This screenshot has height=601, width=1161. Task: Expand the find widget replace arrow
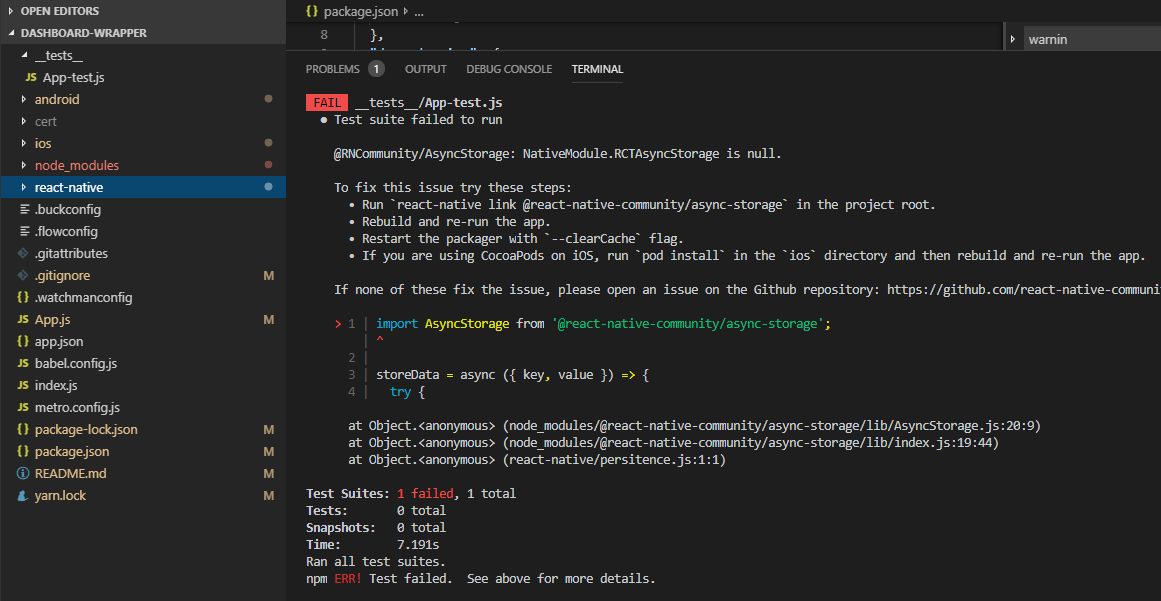click(1013, 39)
